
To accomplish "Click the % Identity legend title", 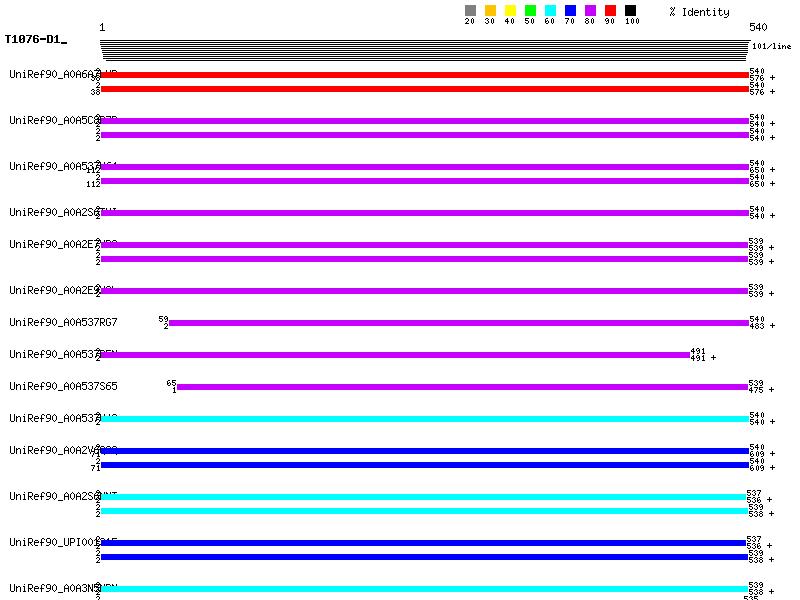I will click(x=699, y=12).
